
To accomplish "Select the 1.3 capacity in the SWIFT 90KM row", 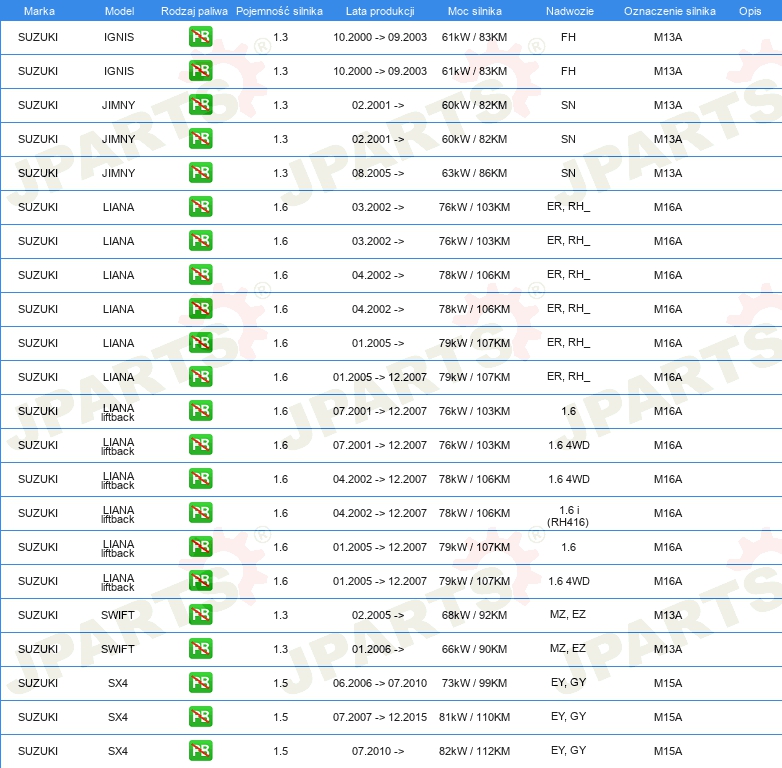I will [280, 649].
